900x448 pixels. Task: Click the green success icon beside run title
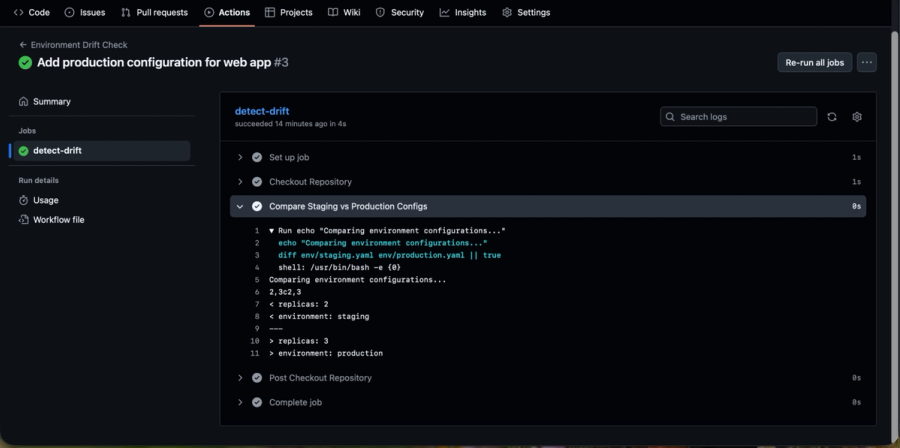[25, 63]
